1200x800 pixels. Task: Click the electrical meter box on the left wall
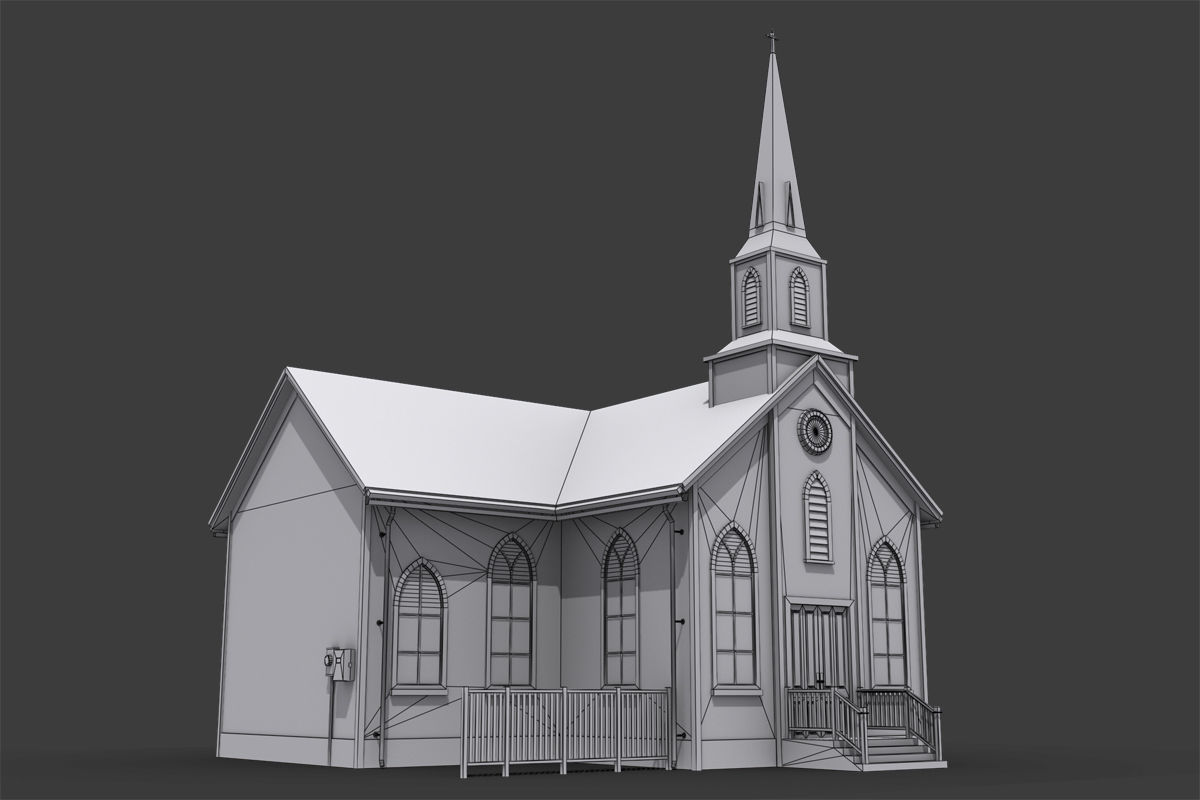click(x=341, y=664)
